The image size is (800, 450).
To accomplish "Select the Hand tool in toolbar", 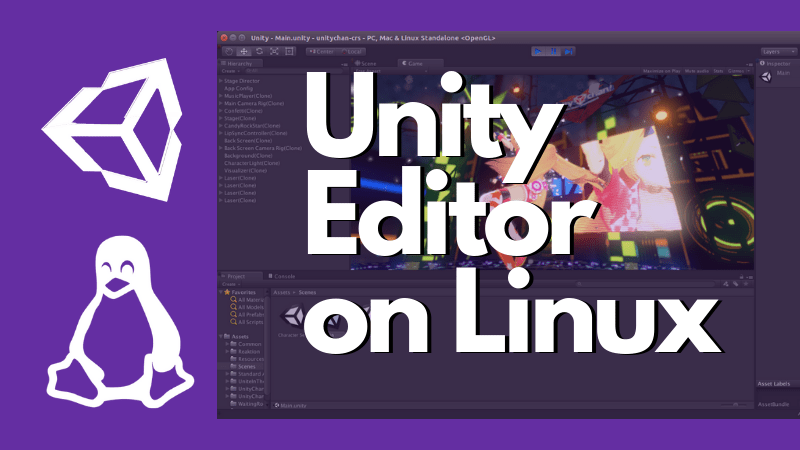I will click(x=229, y=50).
